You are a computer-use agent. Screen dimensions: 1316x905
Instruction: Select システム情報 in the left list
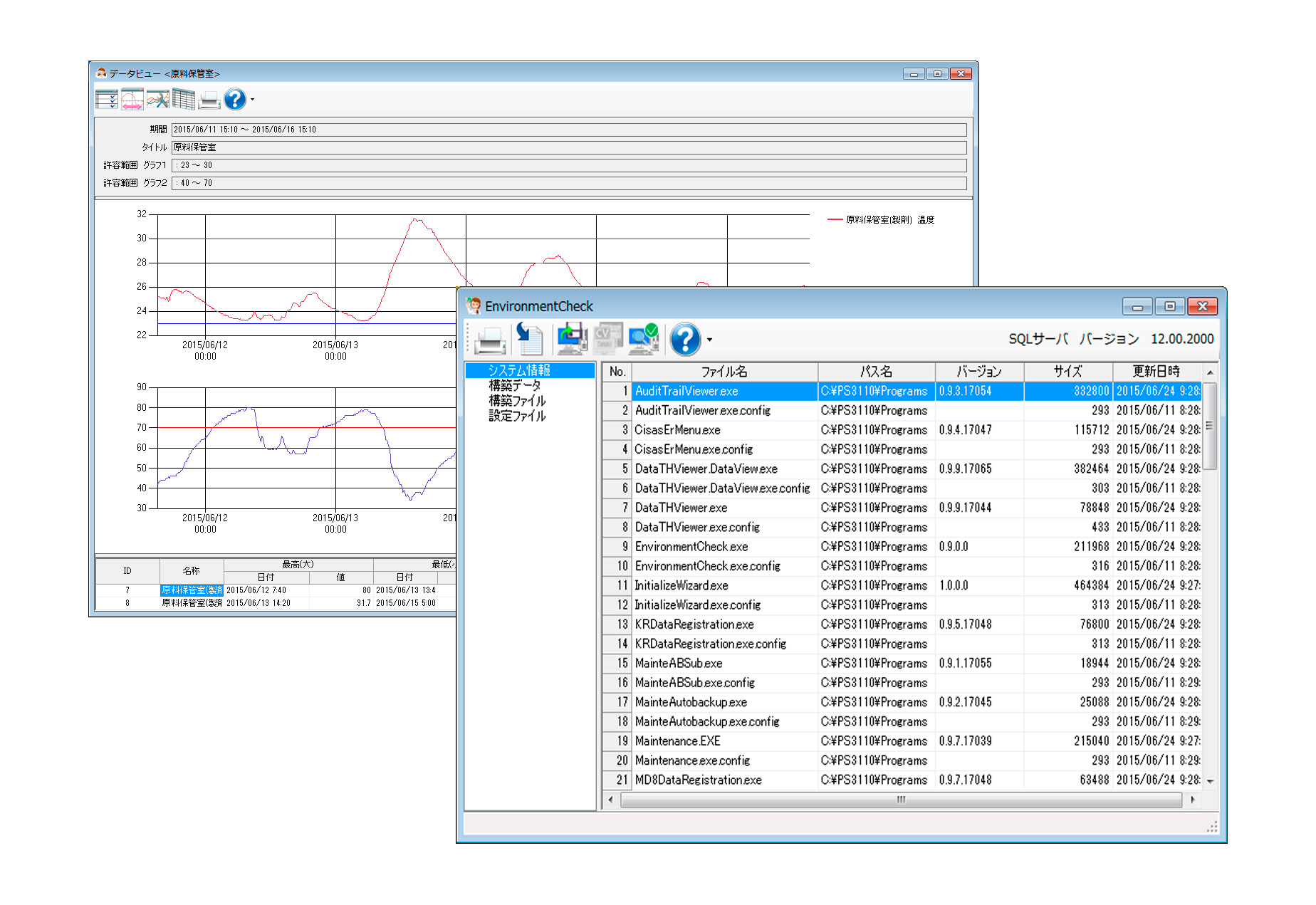[x=530, y=370]
